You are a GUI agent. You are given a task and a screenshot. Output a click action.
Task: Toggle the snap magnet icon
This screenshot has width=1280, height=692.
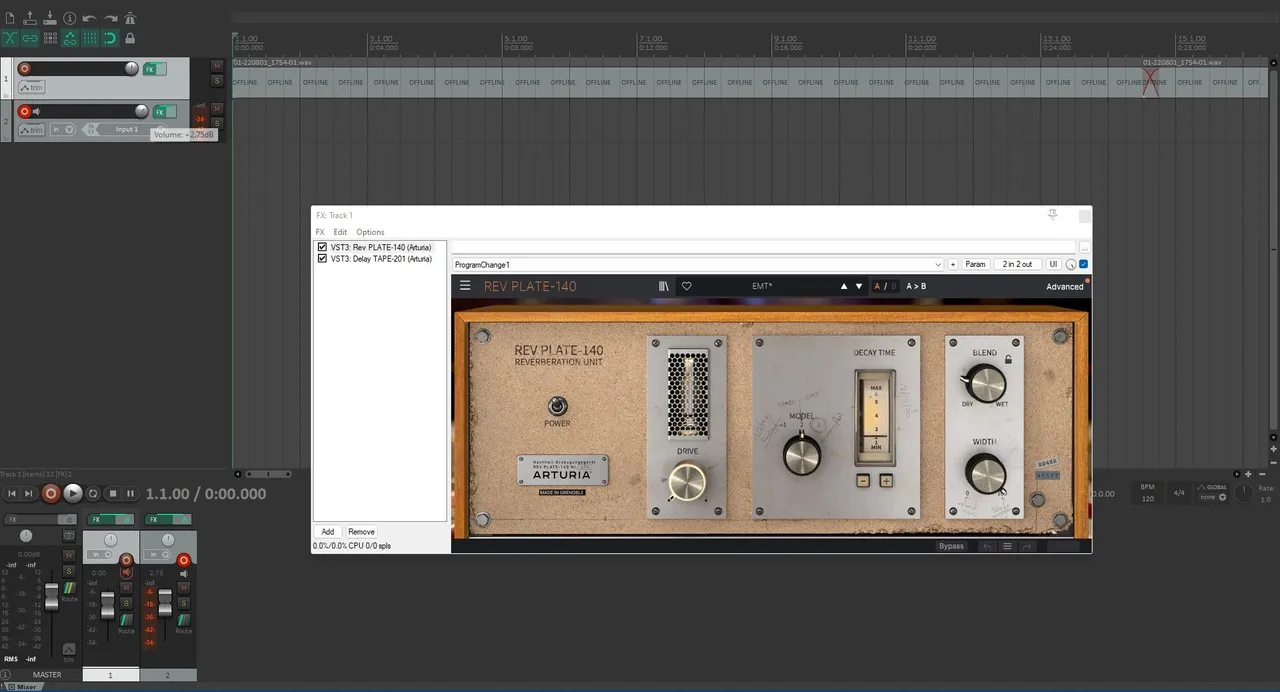110,38
